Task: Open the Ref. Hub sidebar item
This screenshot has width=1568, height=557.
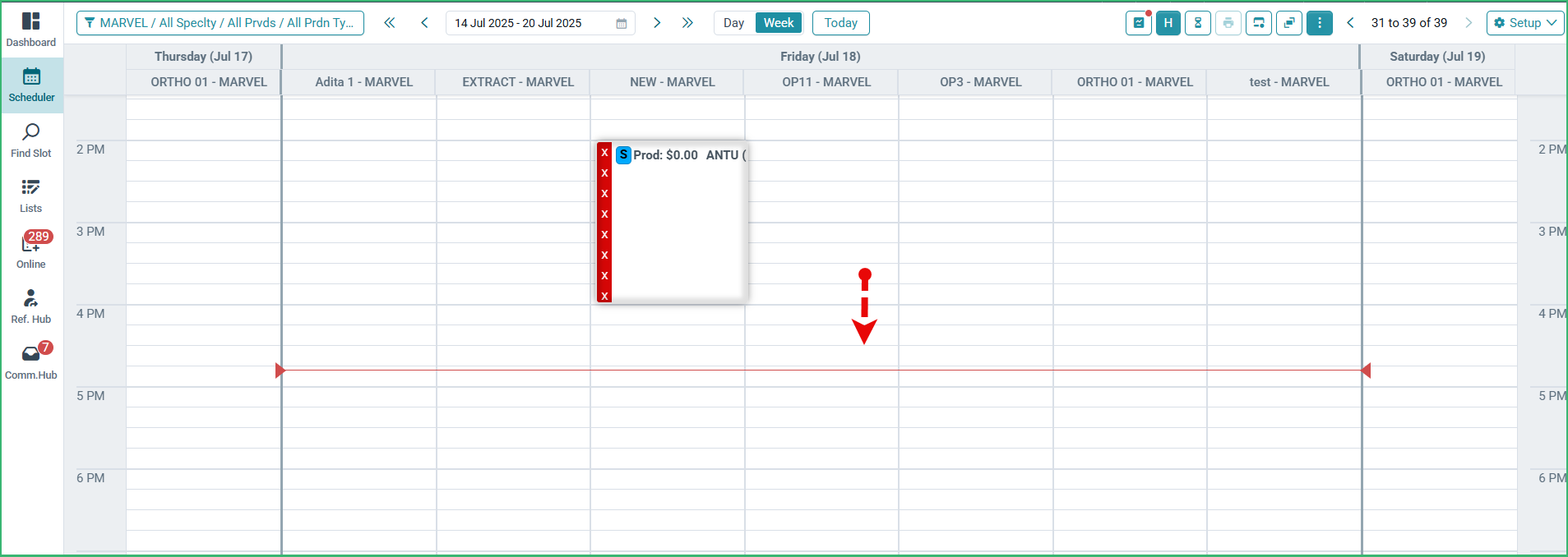Action: click(x=31, y=306)
